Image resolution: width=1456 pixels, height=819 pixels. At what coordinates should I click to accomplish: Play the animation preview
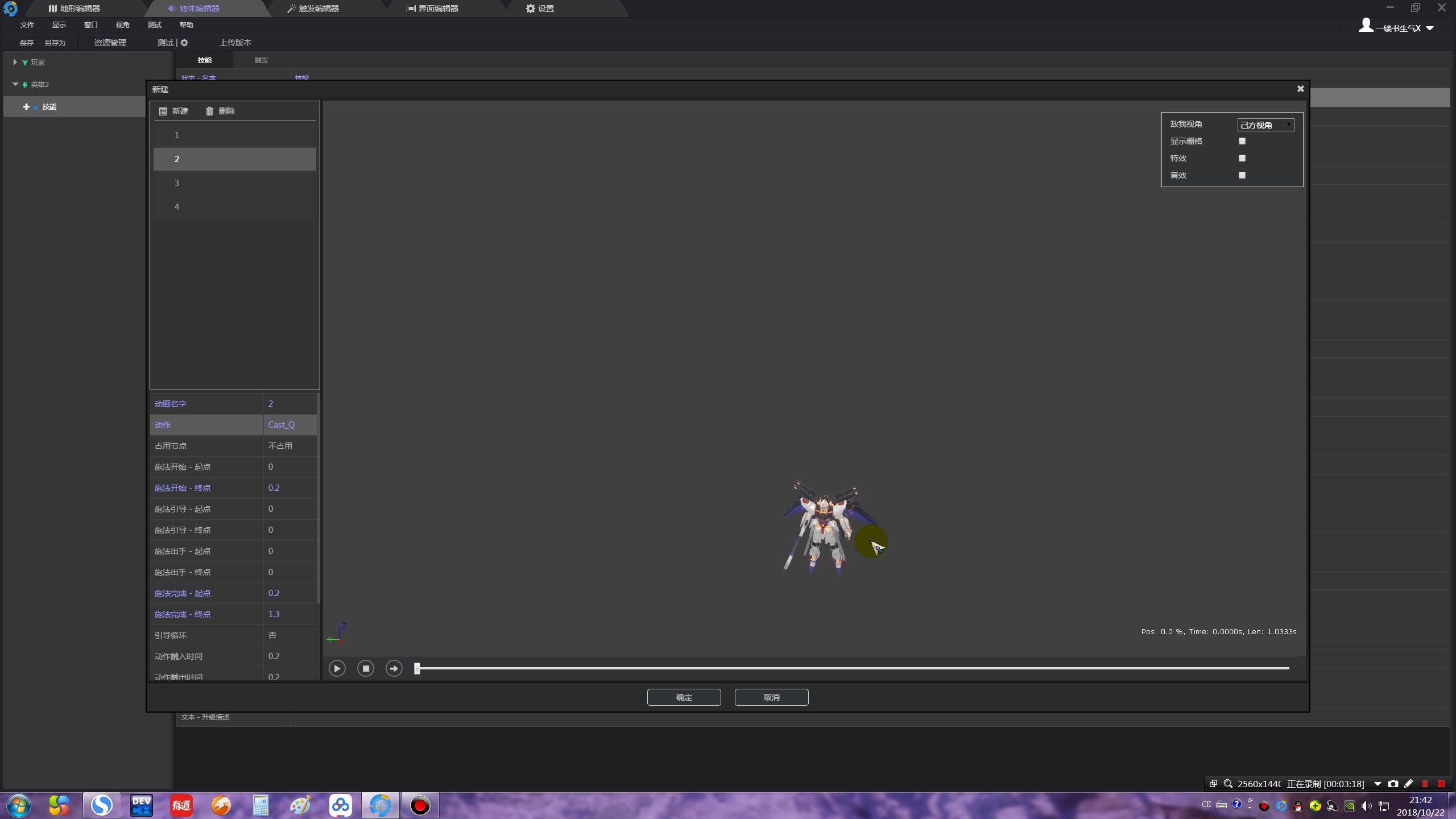click(337, 668)
